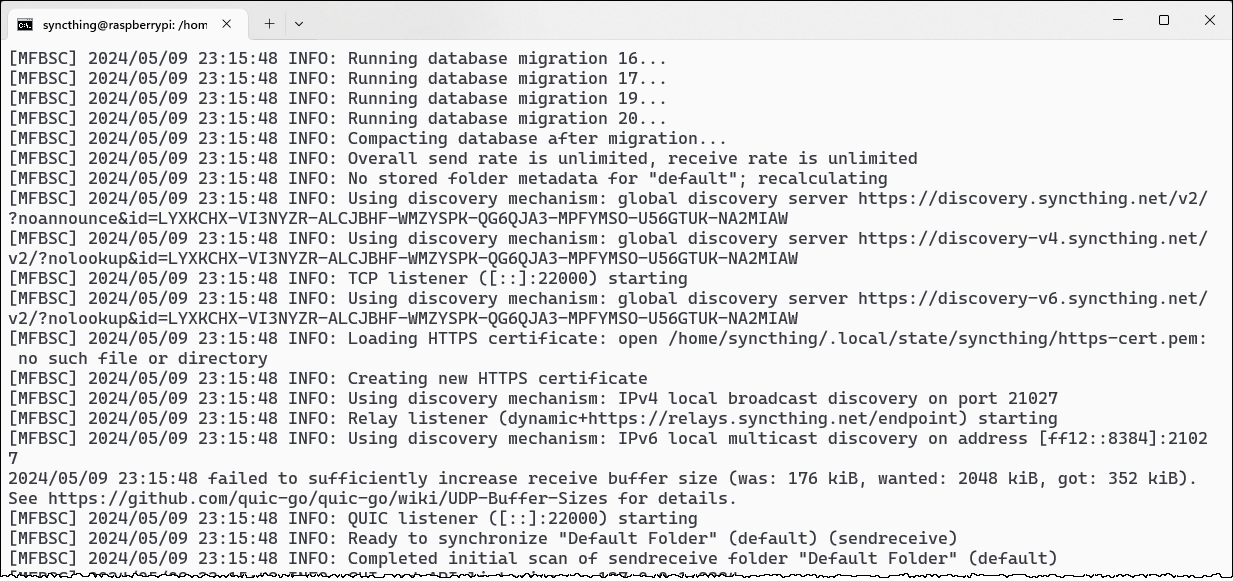Click 'QUIC listener ([::]:22000) starting' line
This screenshot has height=581, width=1233.
[352, 518]
